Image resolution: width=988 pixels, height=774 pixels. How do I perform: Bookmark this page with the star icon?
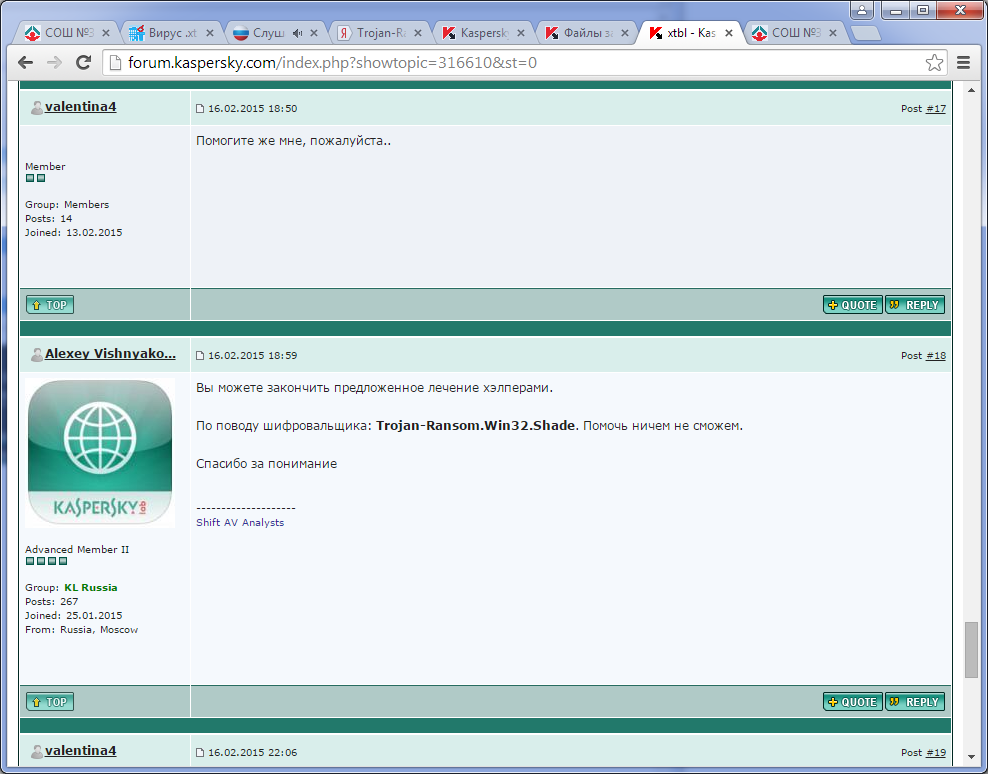tap(934, 63)
